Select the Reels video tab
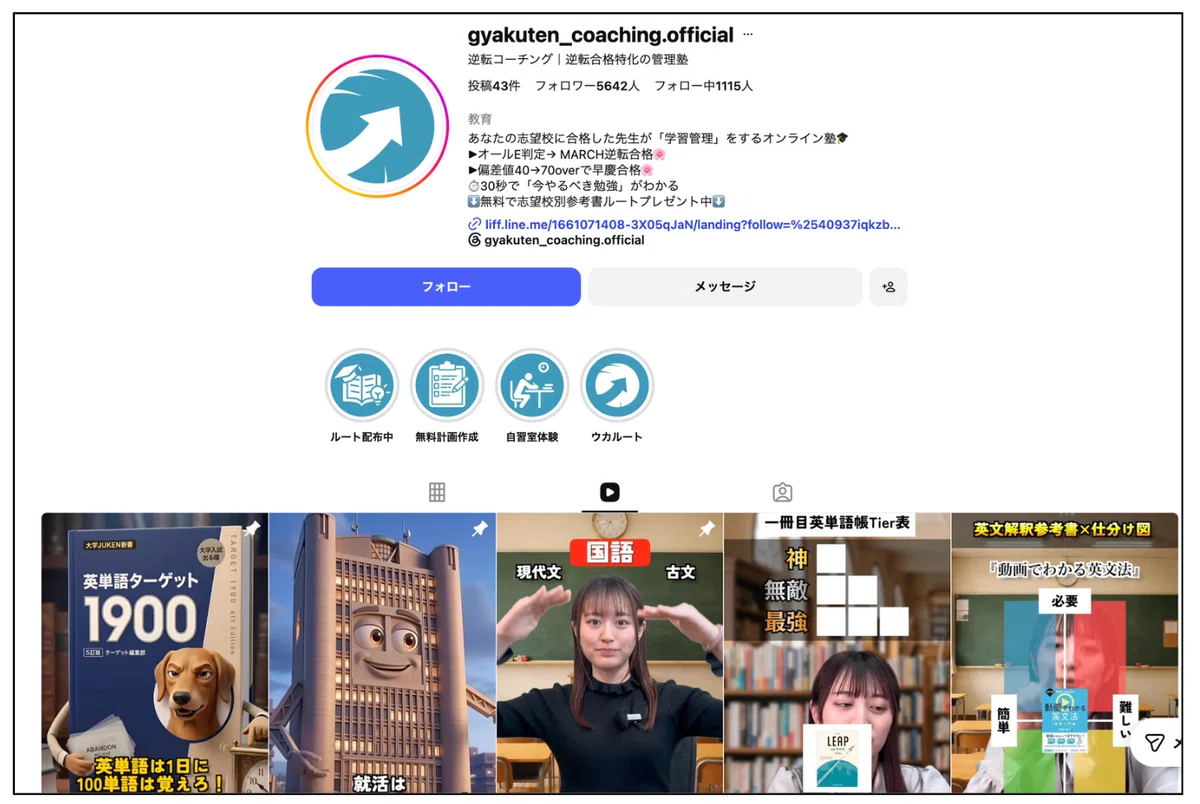1200x804 pixels. click(610, 492)
